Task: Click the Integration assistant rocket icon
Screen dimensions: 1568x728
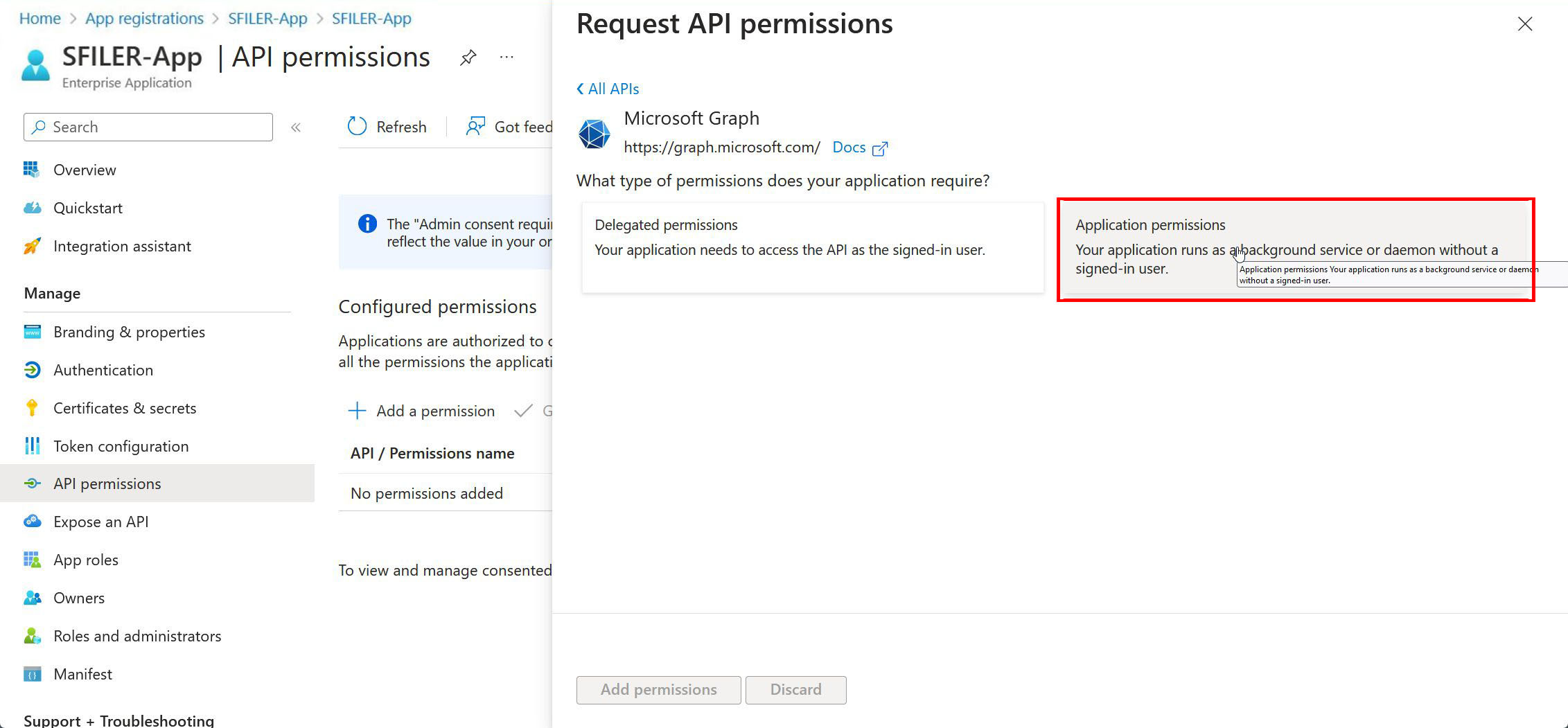Action: 32,246
